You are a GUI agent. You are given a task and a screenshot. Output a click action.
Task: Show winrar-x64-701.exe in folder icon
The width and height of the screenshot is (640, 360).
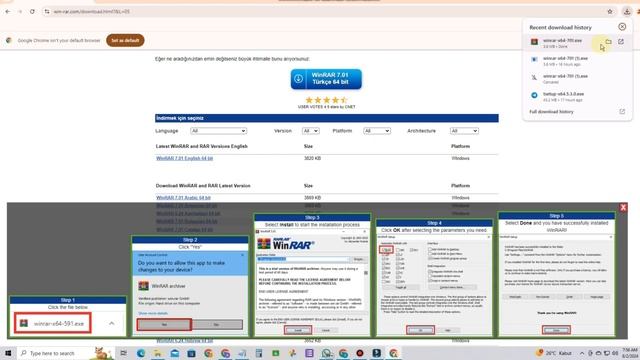(608, 42)
